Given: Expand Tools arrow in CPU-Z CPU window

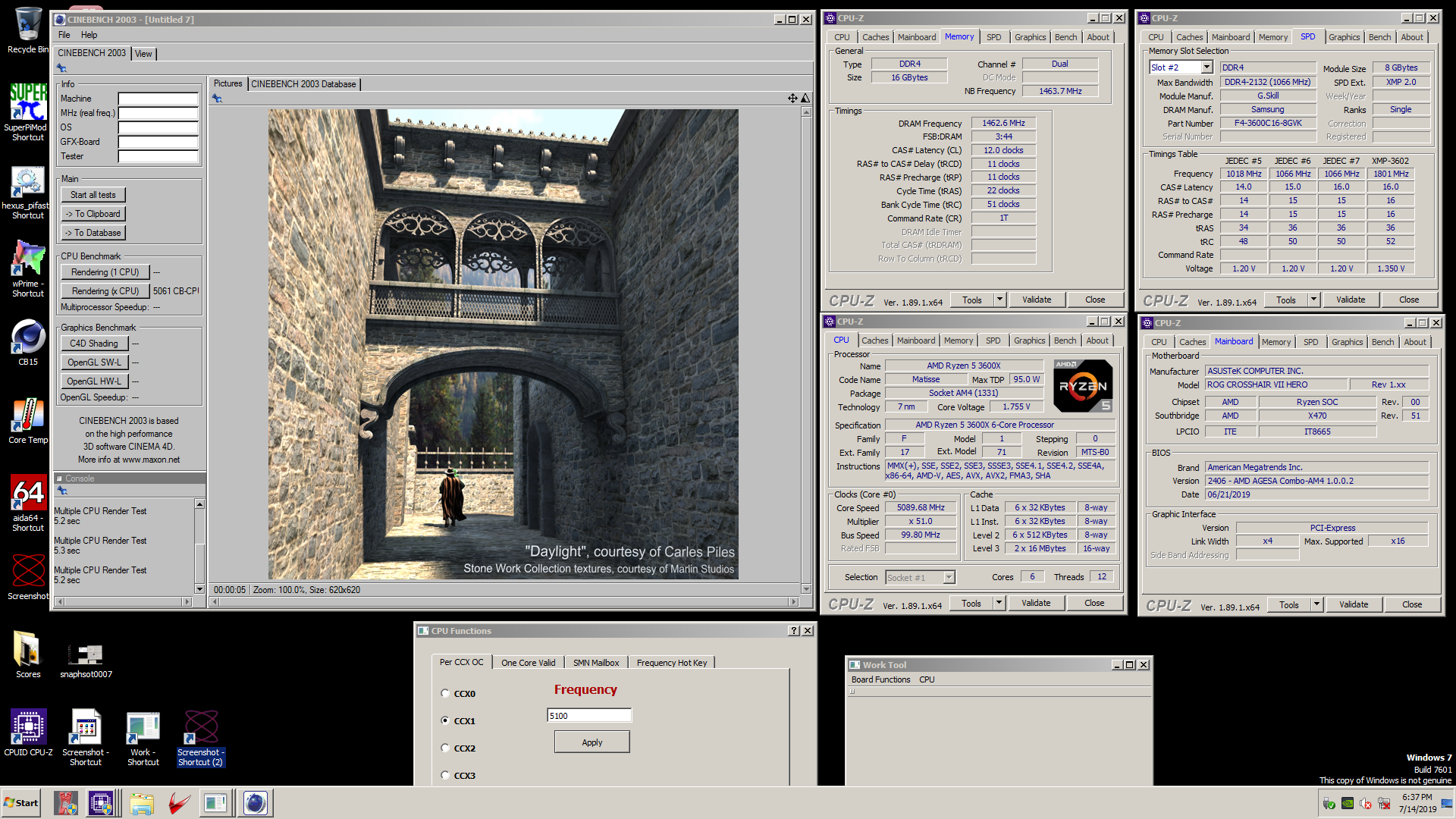Looking at the screenshot, I should (999, 603).
